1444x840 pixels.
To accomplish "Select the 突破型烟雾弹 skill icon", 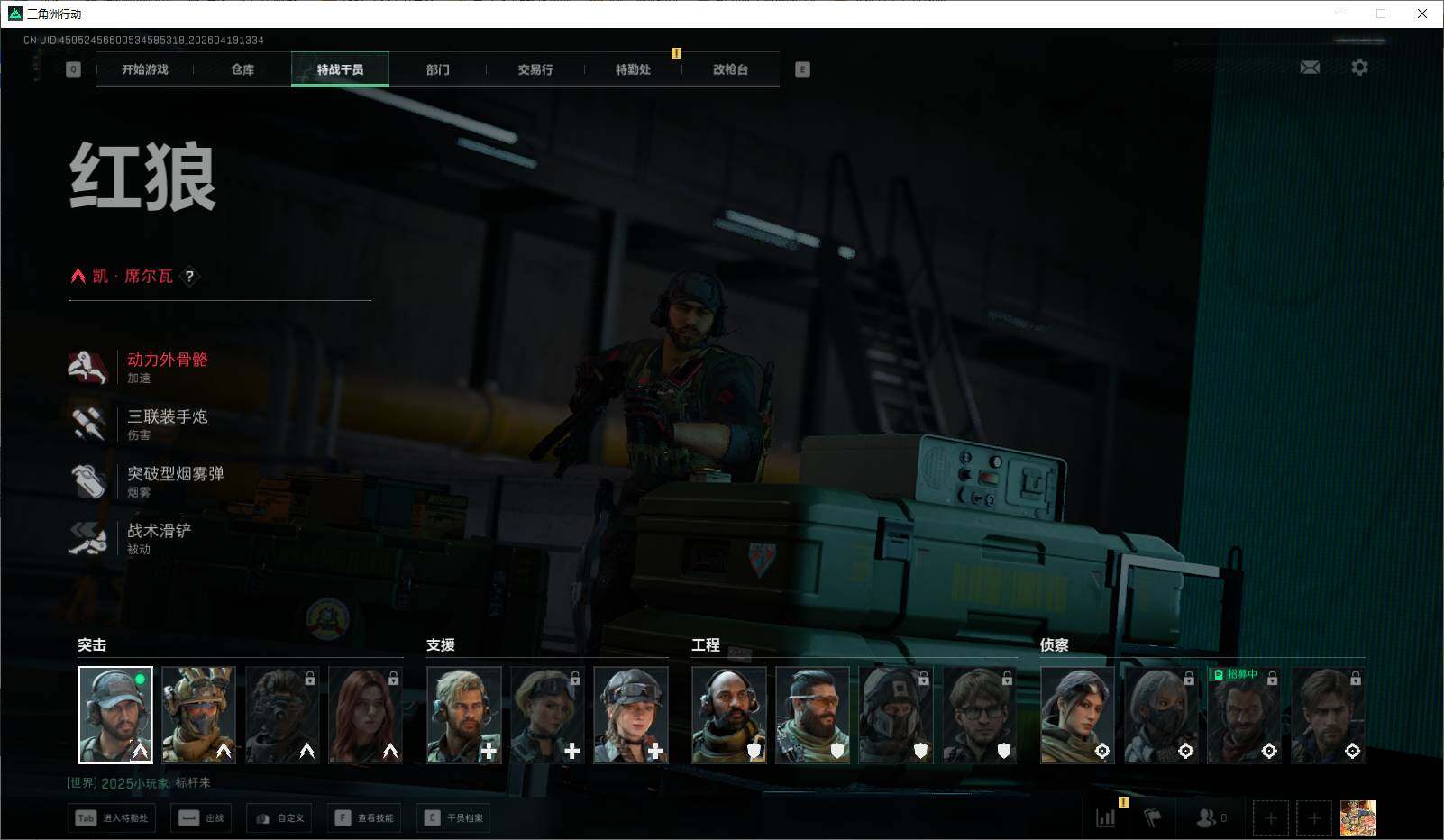I will [87, 480].
